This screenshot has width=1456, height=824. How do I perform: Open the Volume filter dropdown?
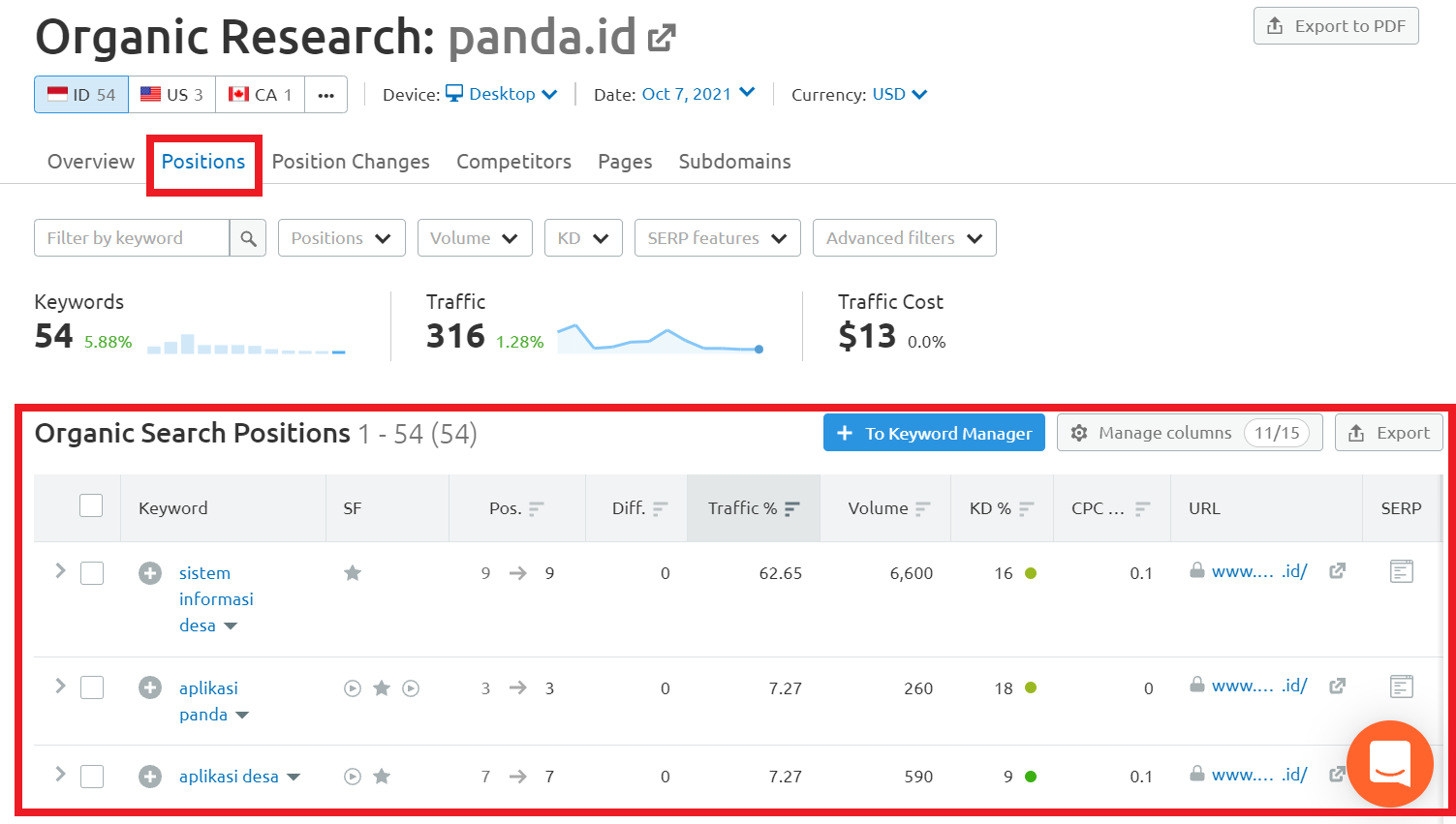(475, 238)
